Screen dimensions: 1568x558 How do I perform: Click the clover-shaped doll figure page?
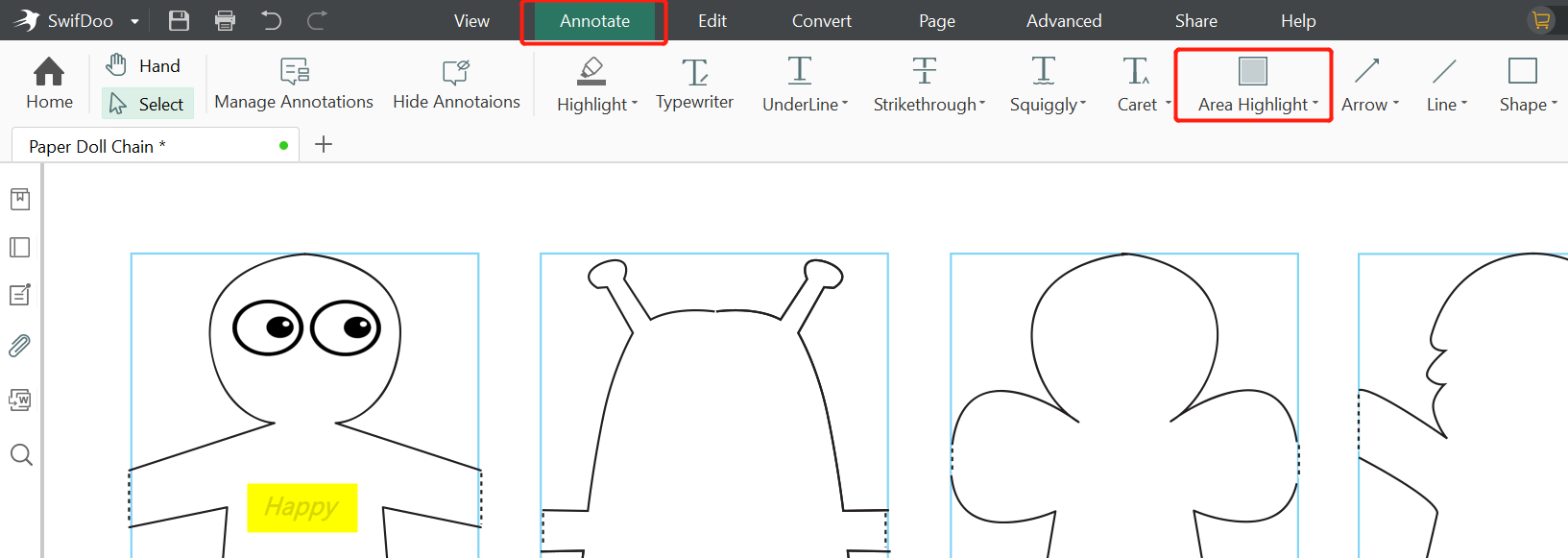[1124, 405]
